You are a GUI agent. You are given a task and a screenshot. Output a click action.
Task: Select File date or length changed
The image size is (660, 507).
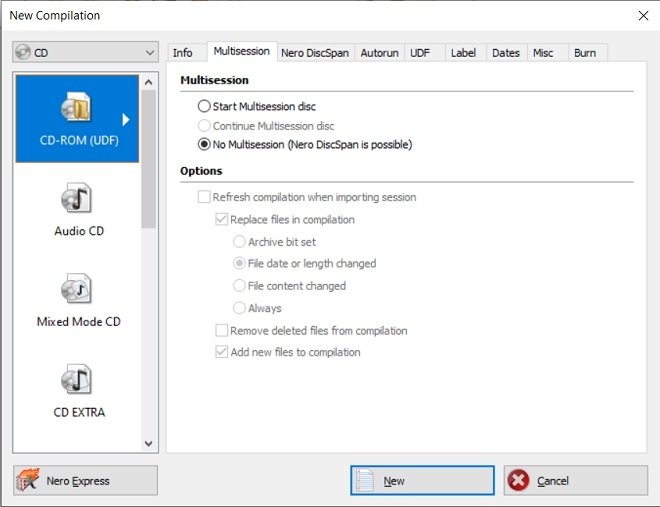[239, 263]
